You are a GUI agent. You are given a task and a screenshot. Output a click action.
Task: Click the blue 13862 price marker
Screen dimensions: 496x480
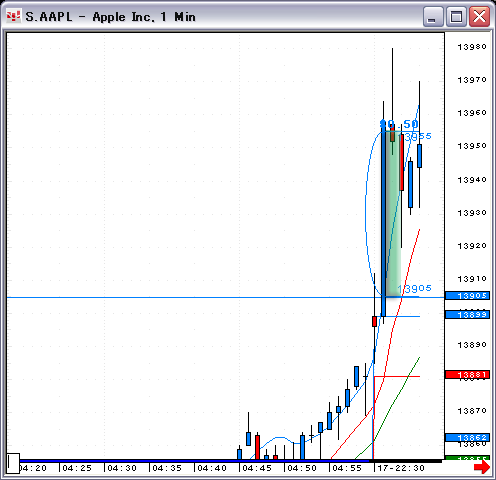point(467,437)
